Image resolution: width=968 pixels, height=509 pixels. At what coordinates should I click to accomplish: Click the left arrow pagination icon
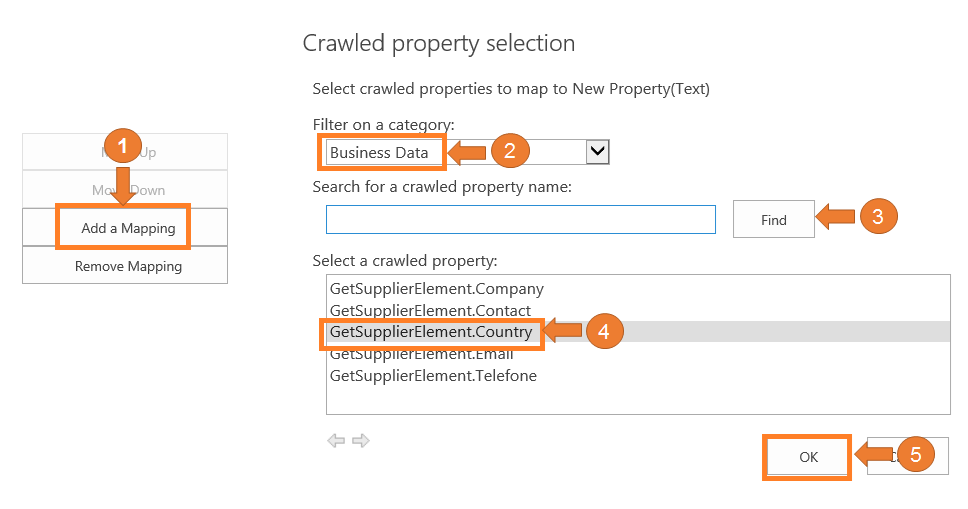click(336, 440)
